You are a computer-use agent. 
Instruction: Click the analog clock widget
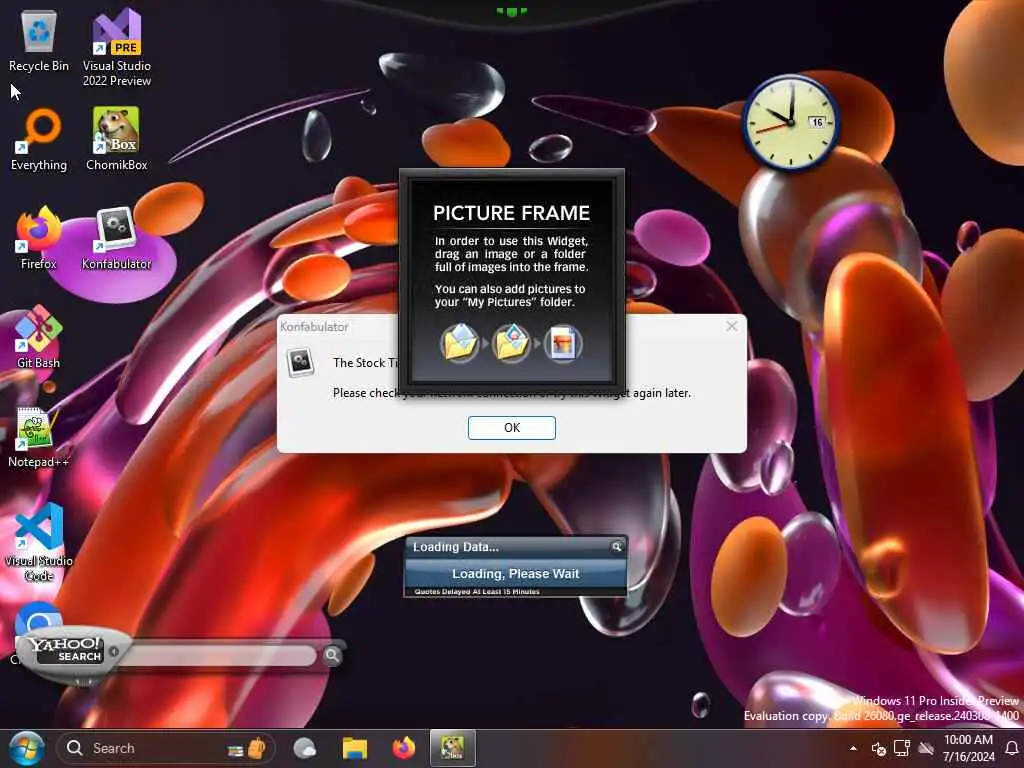click(x=791, y=121)
